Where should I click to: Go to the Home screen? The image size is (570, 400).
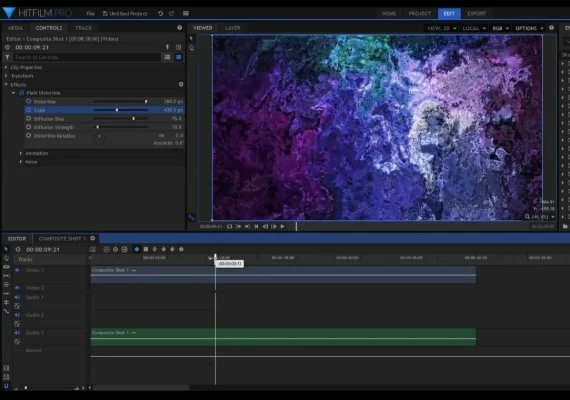click(x=389, y=13)
